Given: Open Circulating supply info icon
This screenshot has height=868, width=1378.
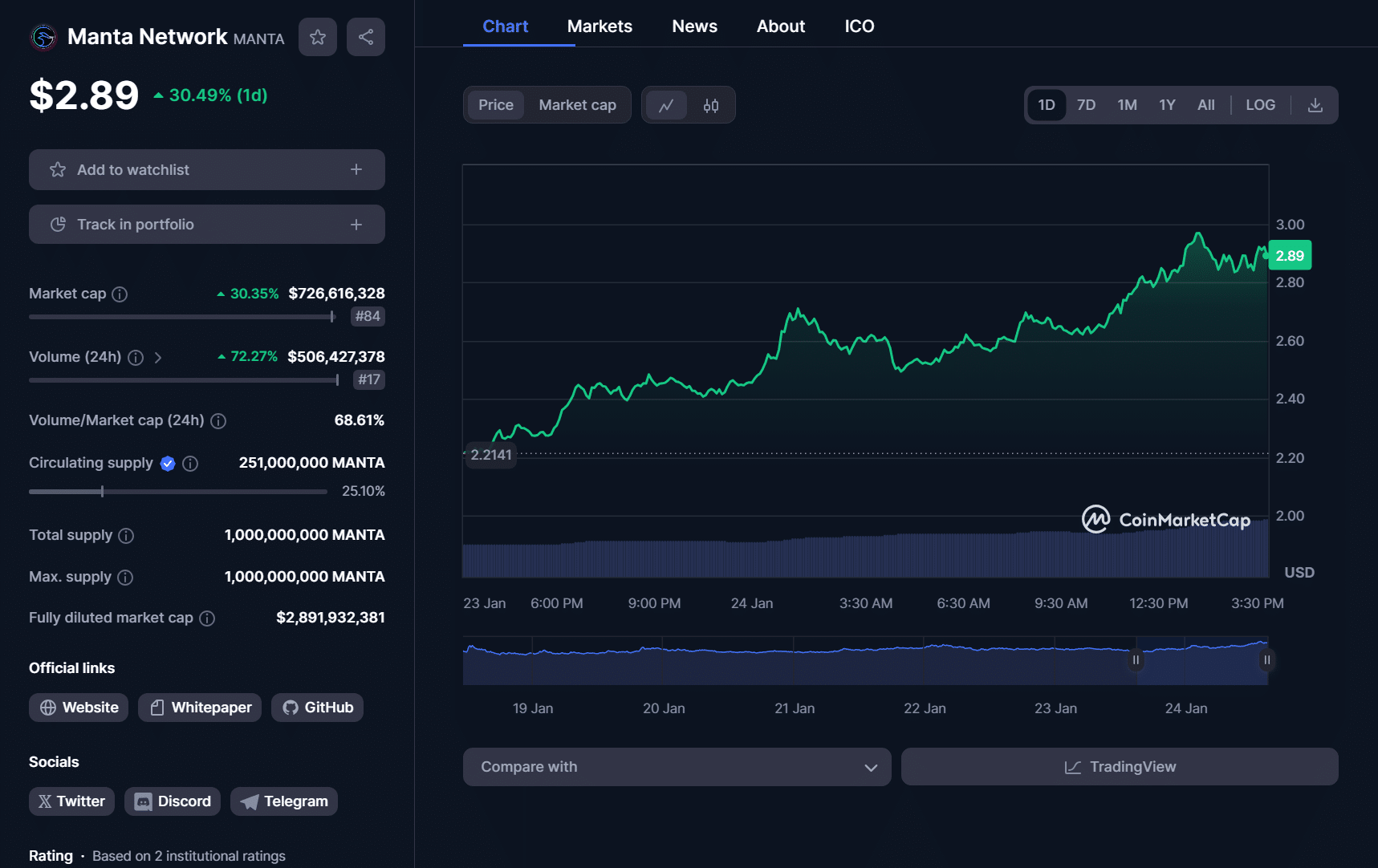Looking at the screenshot, I should [190, 464].
